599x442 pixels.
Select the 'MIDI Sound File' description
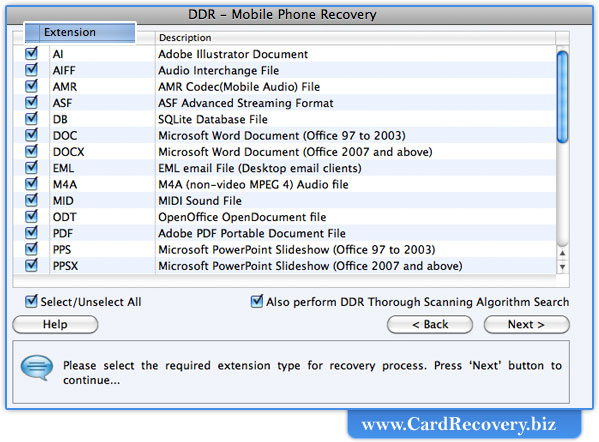200,201
